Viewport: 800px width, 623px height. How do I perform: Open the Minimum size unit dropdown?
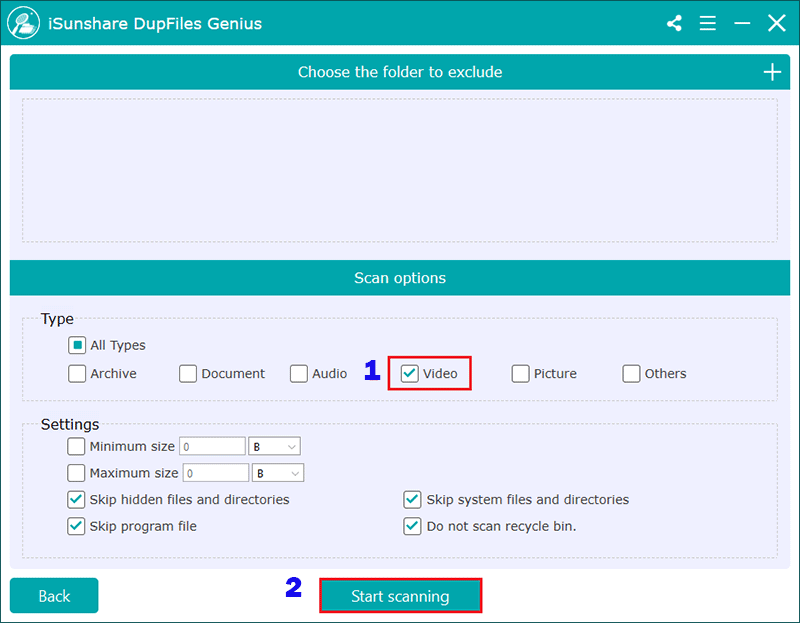275,446
